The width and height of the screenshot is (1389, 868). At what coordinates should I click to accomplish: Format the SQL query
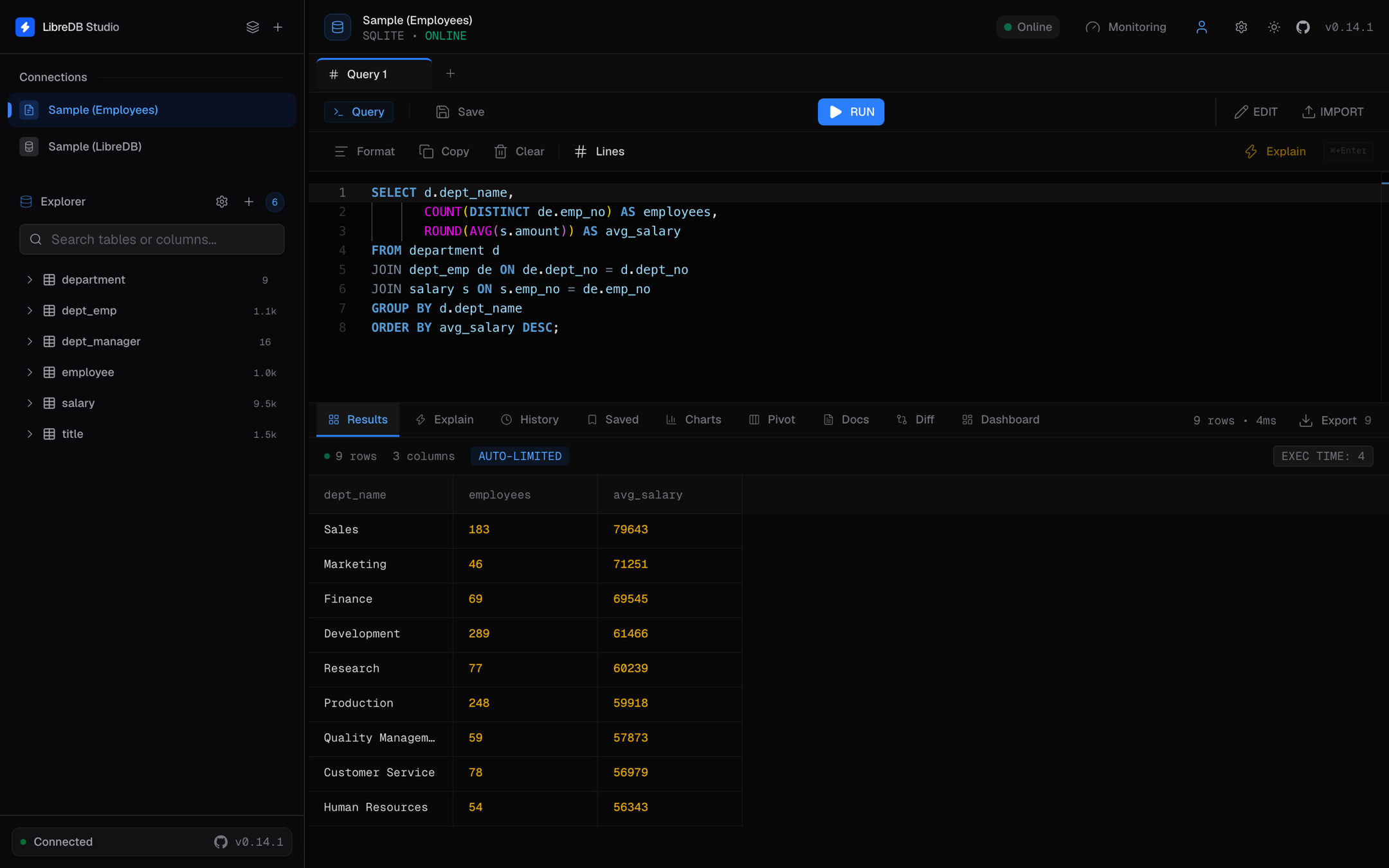(x=365, y=152)
